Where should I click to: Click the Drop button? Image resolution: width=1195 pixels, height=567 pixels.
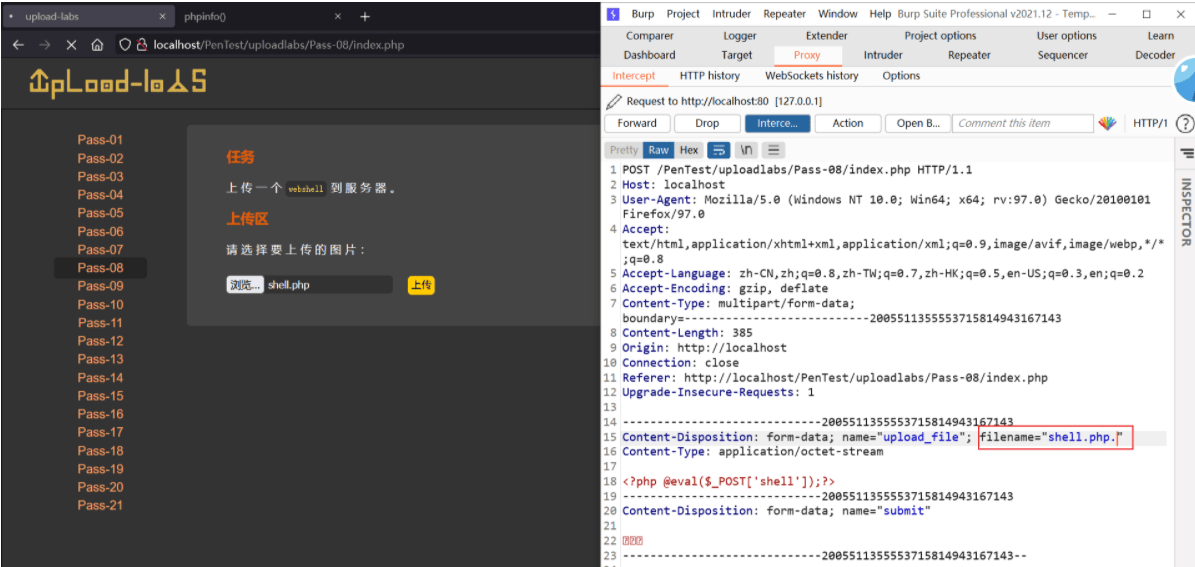pyautogui.click(x=707, y=123)
